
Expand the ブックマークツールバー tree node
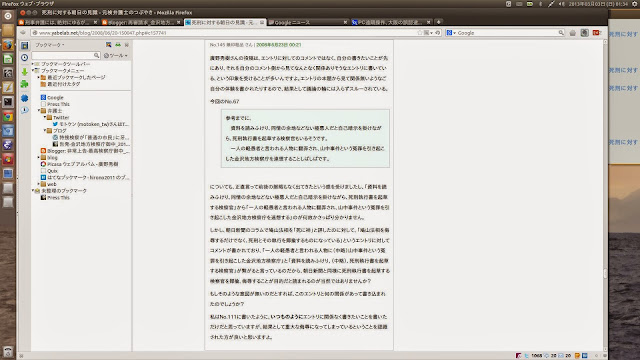click(x=33, y=64)
